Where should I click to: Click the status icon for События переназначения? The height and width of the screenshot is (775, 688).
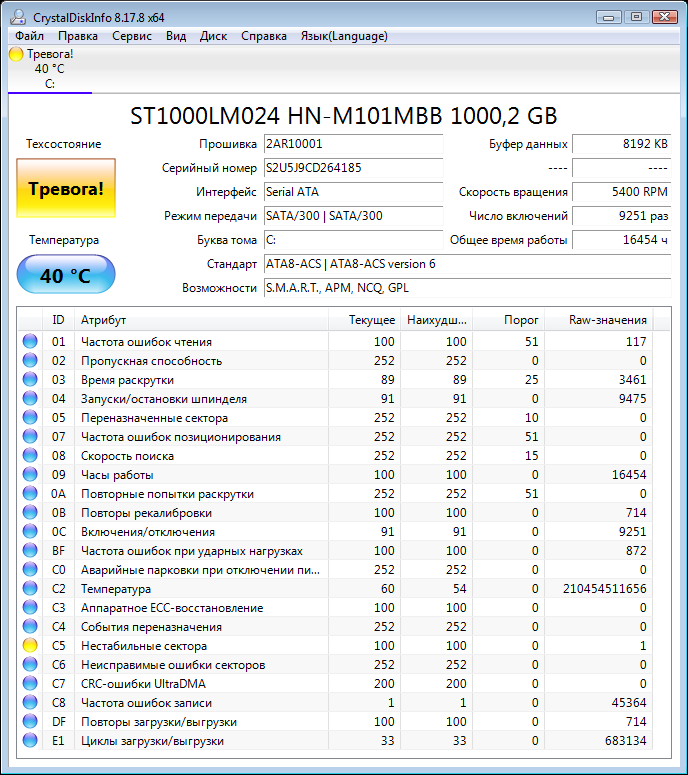30,626
